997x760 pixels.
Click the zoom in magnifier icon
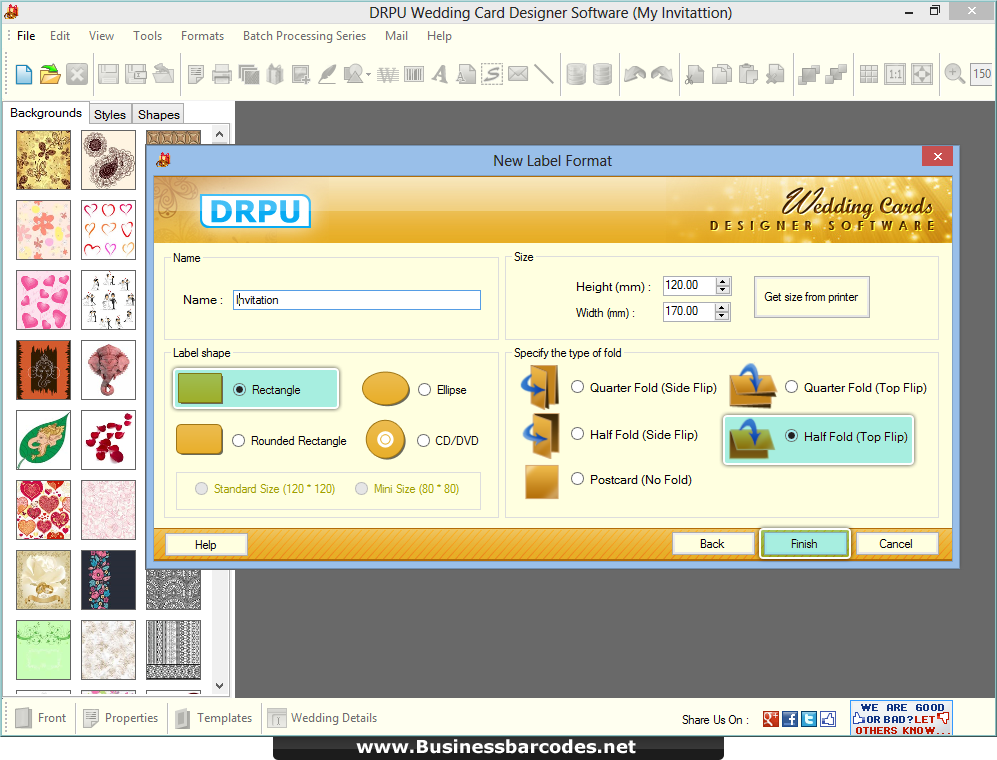[x=954, y=74]
